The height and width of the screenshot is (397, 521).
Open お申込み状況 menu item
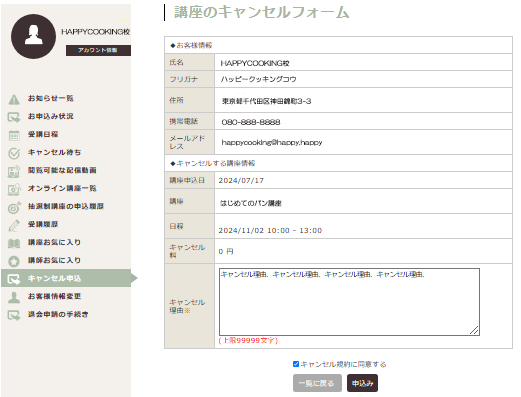point(51,116)
